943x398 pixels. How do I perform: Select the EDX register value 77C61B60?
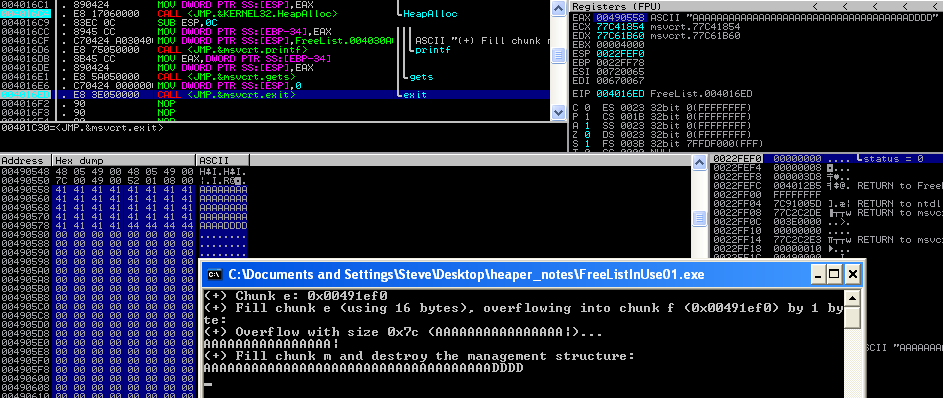click(x=620, y=36)
